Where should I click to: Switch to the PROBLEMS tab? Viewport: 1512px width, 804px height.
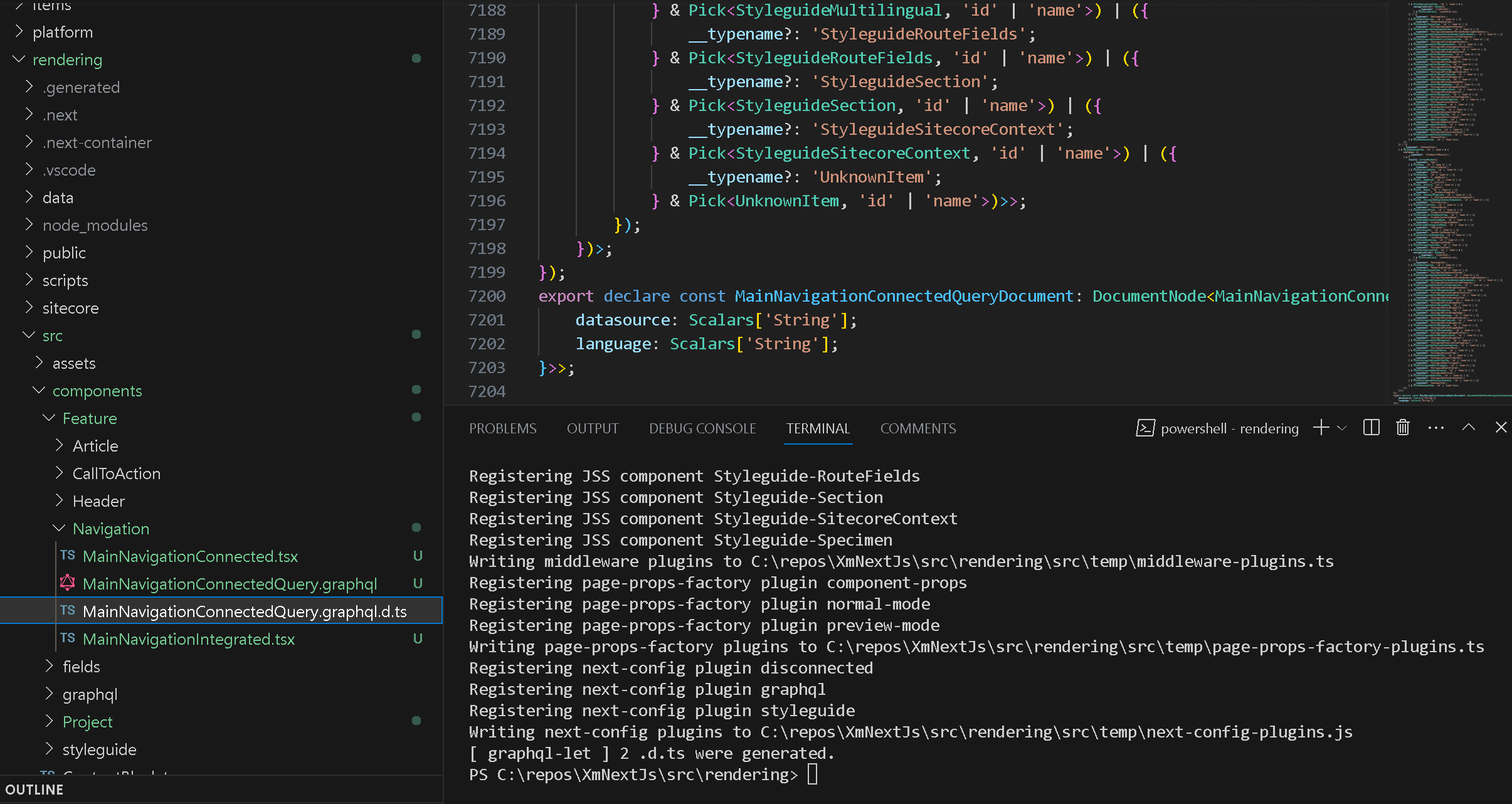[502, 428]
